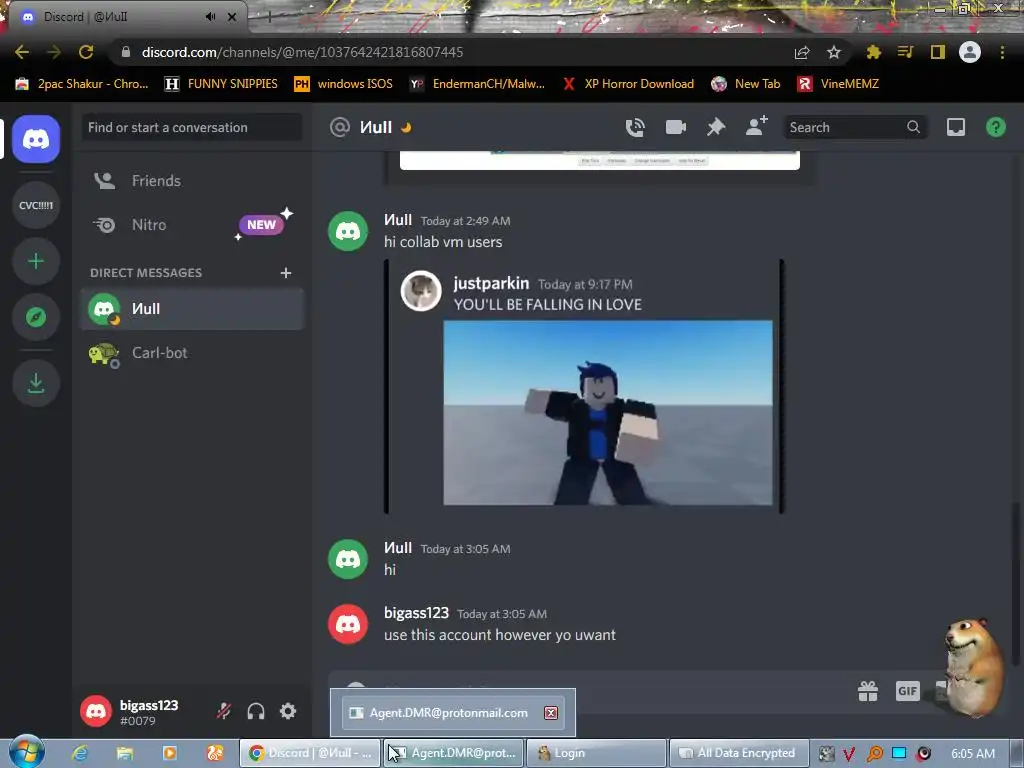The height and width of the screenshot is (768, 1024).
Task: Switch to All Data Encrypted window
Action: pos(739,753)
